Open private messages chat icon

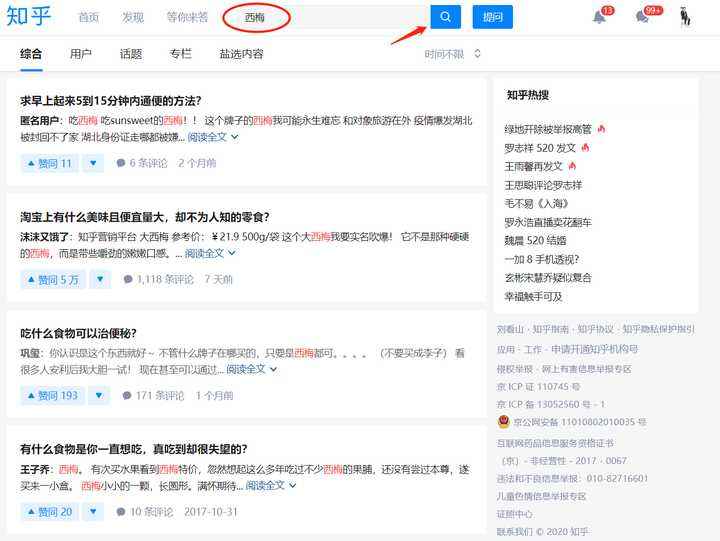(642, 17)
